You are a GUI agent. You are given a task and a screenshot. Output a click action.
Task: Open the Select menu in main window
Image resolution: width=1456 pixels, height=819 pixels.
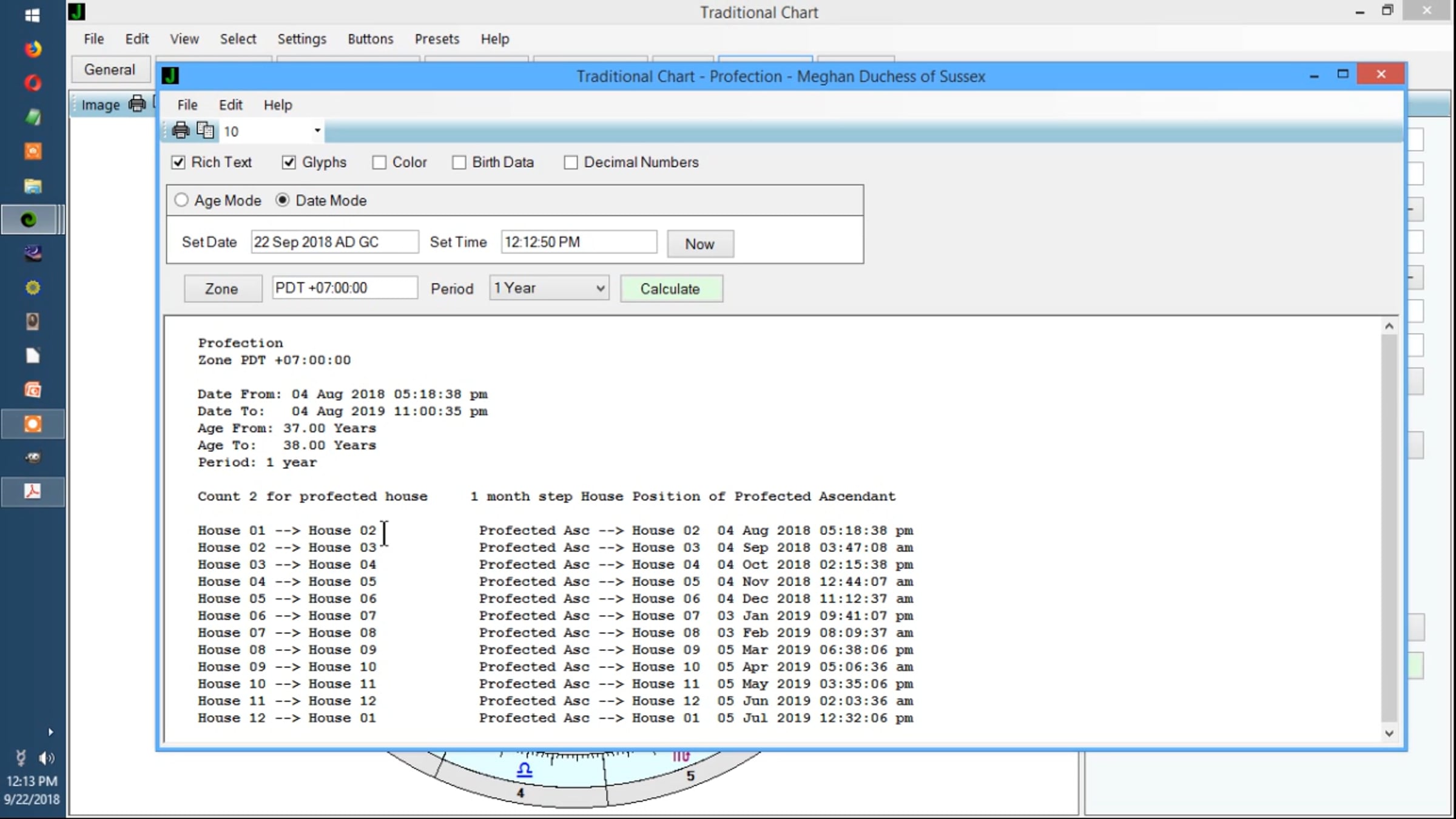pyautogui.click(x=238, y=39)
